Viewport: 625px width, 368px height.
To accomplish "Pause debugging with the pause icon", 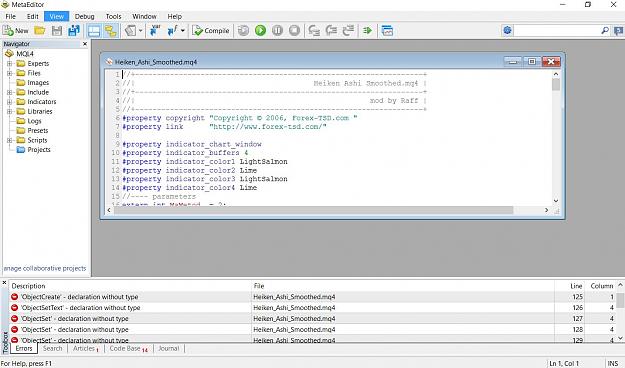I will tap(277, 31).
